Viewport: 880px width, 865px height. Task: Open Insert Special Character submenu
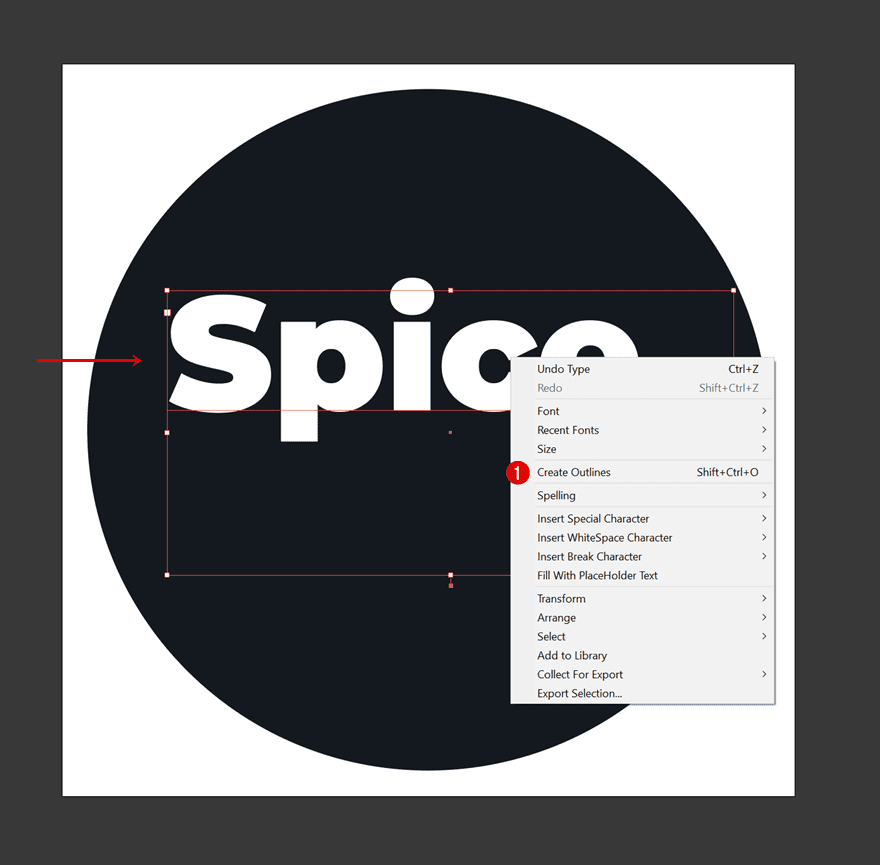pyautogui.click(x=593, y=518)
